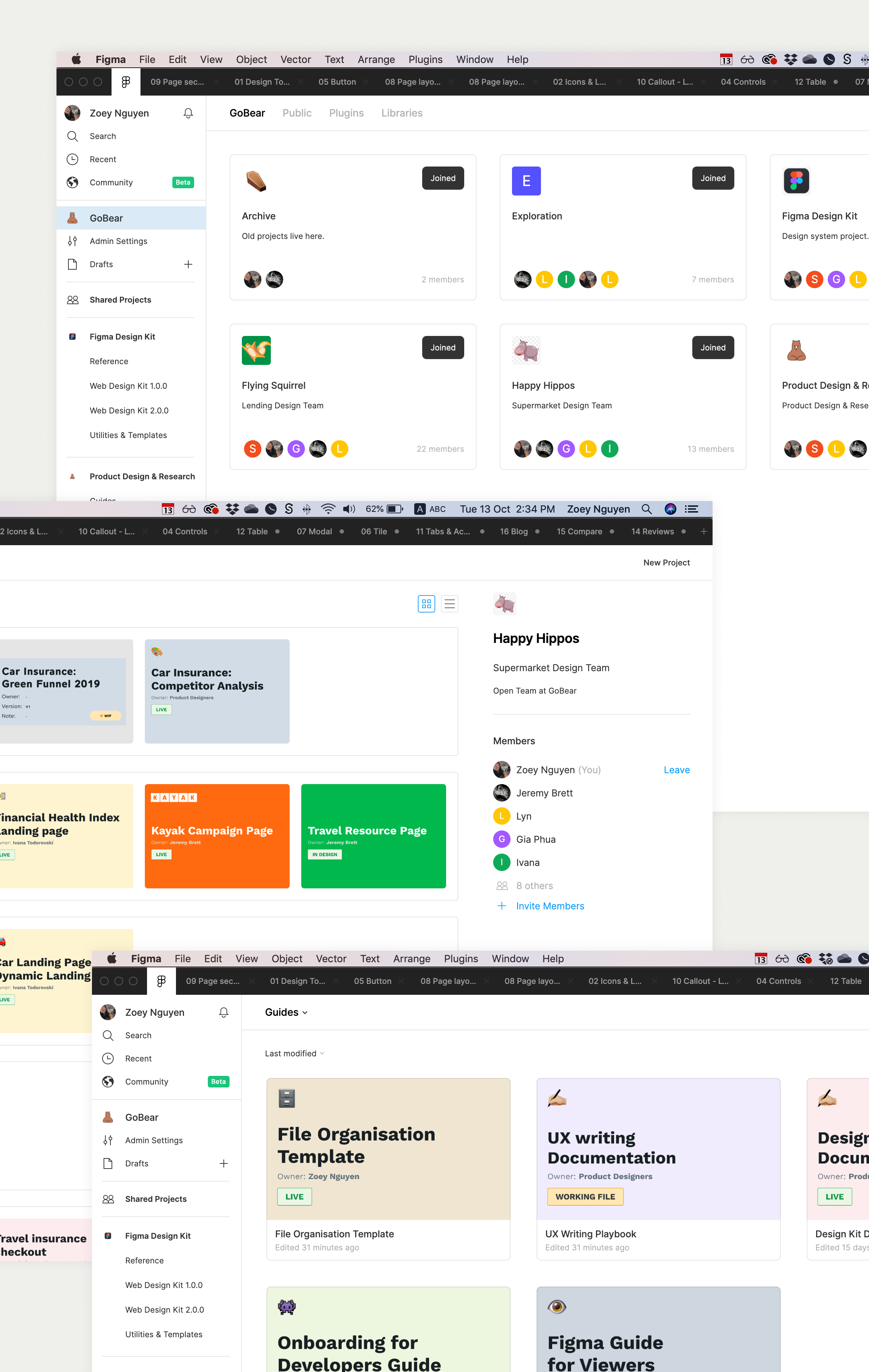869x1372 pixels.
Task: Click volume speaker icon in middle window menu bar
Action: pyautogui.click(x=349, y=509)
